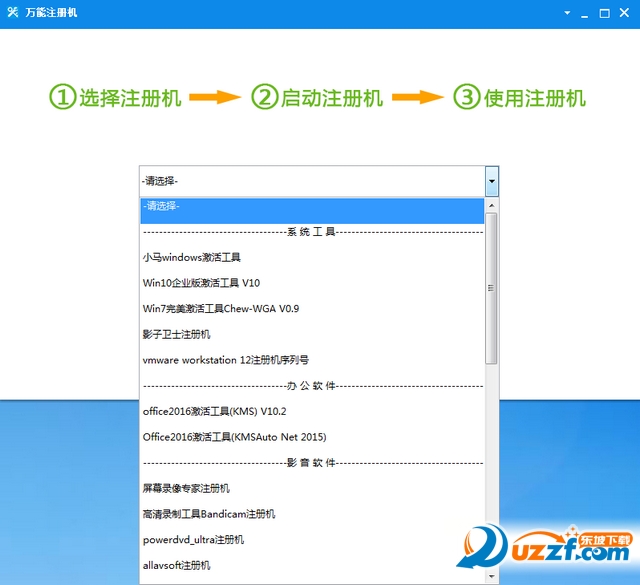Click the title bar dropdown menu arrow
640x585 pixels.
567,13
